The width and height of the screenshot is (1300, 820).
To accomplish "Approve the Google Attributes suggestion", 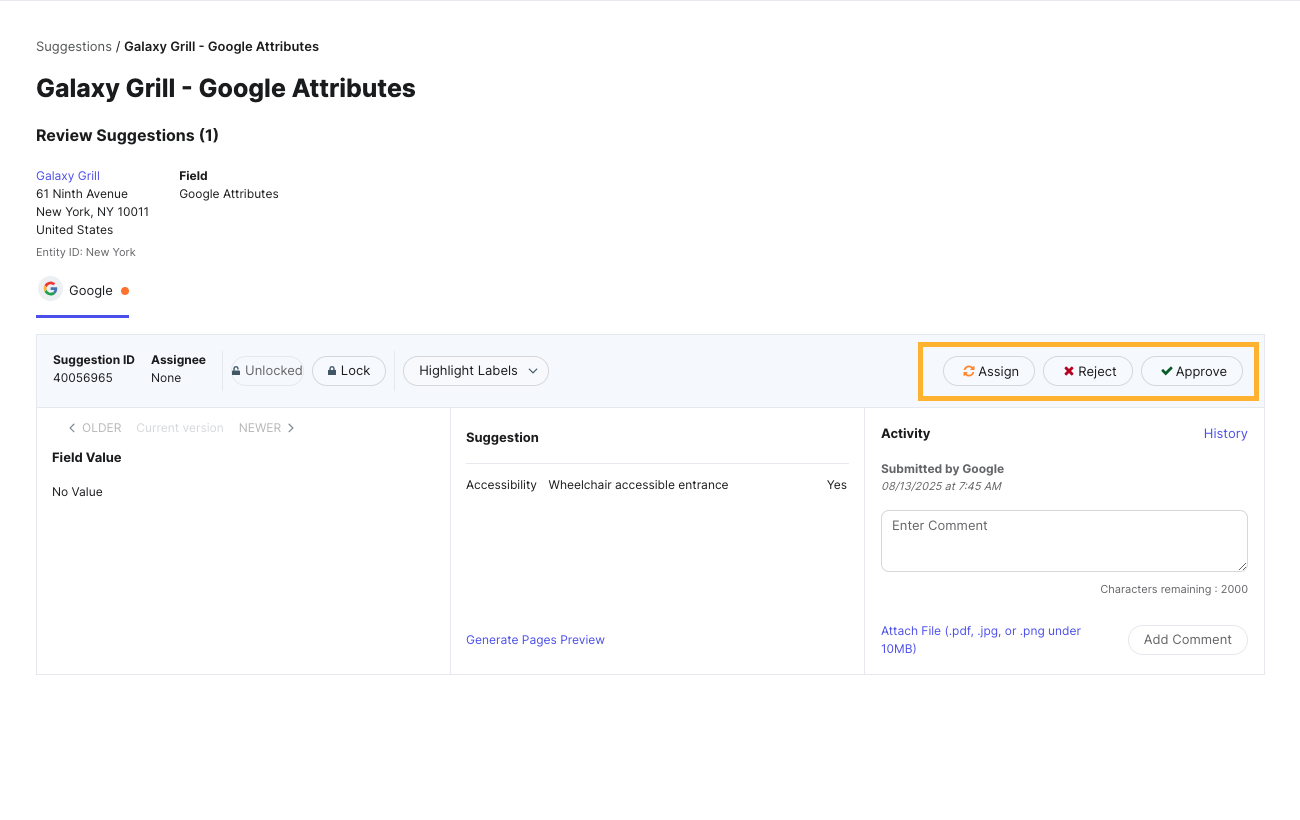I will pyautogui.click(x=1192, y=371).
